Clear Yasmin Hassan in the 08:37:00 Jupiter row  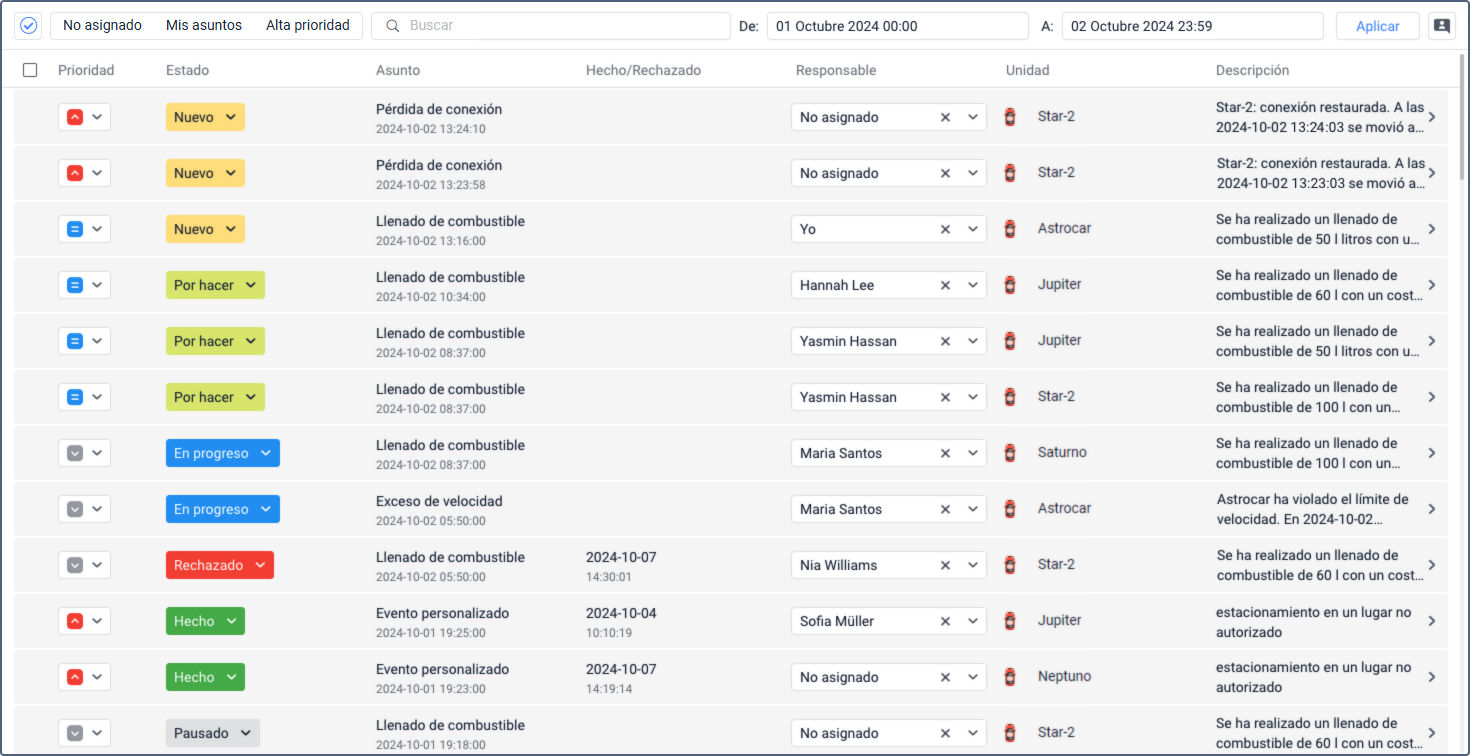(x=945, y=341)
